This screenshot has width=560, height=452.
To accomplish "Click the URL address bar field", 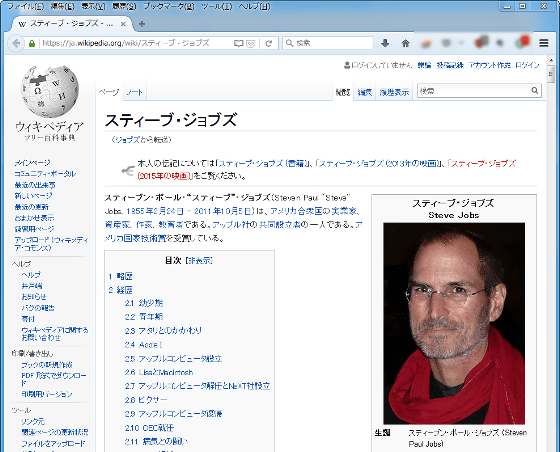I will tap(136, 43).
